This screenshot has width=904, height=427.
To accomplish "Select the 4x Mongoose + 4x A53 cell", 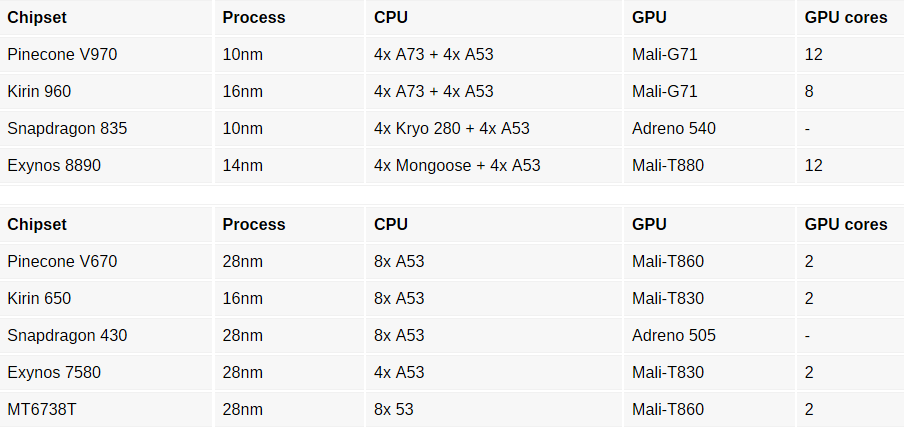I will (x=494, y=165).
